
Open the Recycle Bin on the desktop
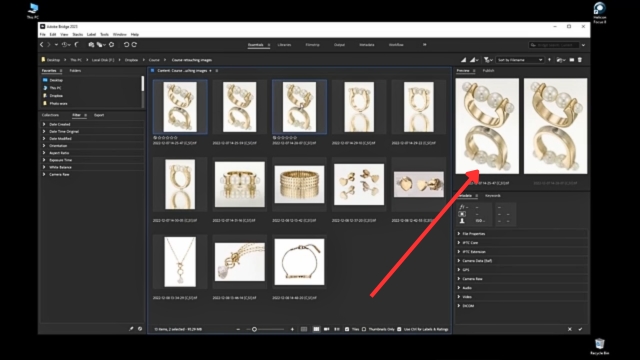(600, 346)
